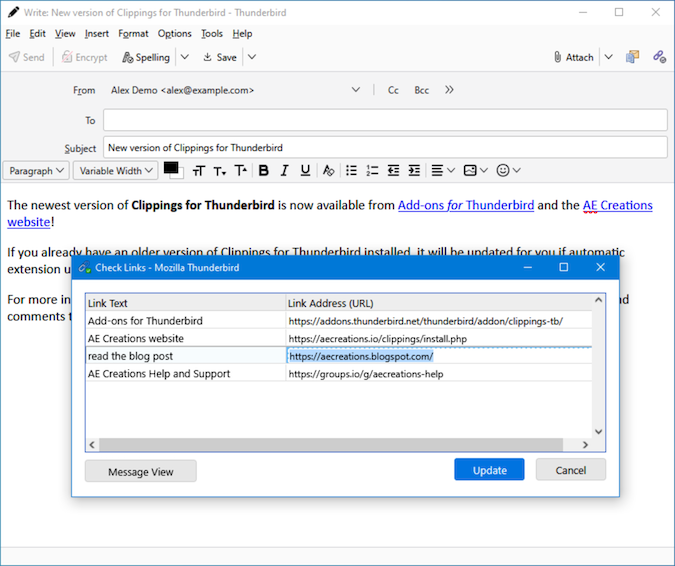Viewport: 675px width, 566px height.
Task: Open the From address dropdown
Action: pyautogui.click(x=356, y=90)
